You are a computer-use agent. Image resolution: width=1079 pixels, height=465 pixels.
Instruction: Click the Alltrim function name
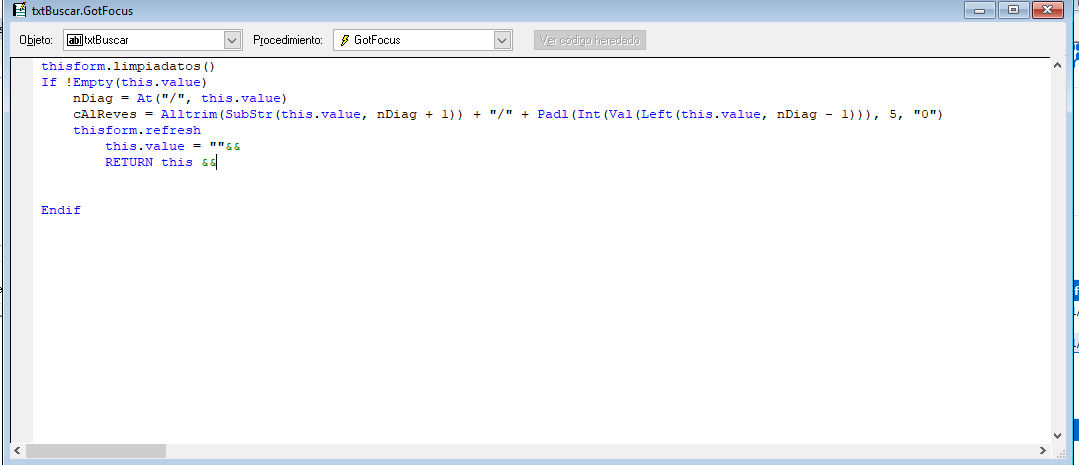(x=189, y=114)
